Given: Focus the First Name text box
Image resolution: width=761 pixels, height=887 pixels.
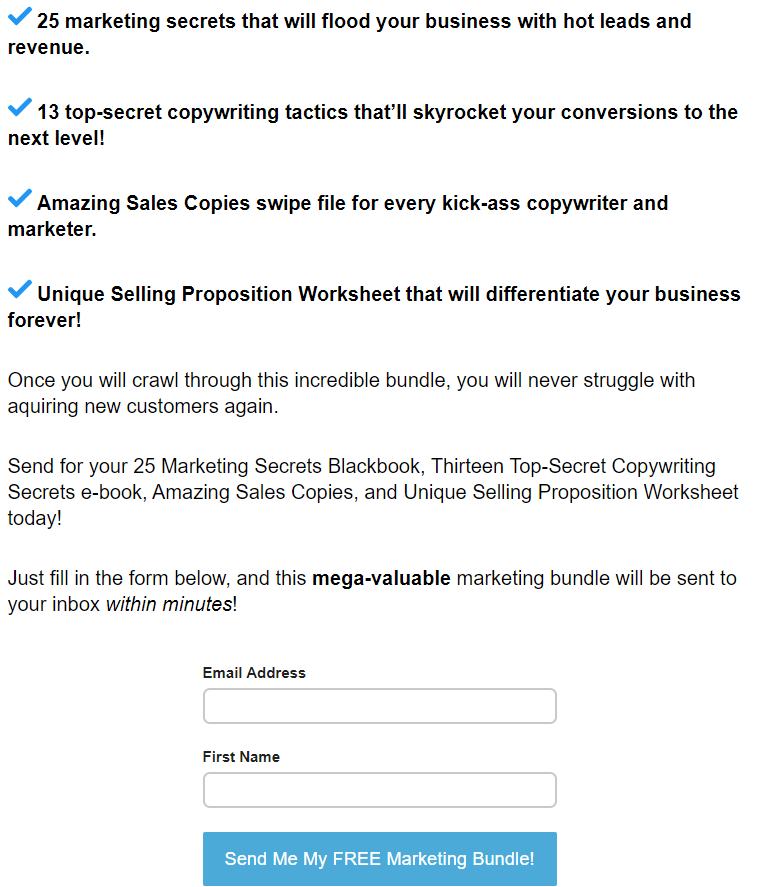Looking at the screenshot, I should click(x=379, y=790).
